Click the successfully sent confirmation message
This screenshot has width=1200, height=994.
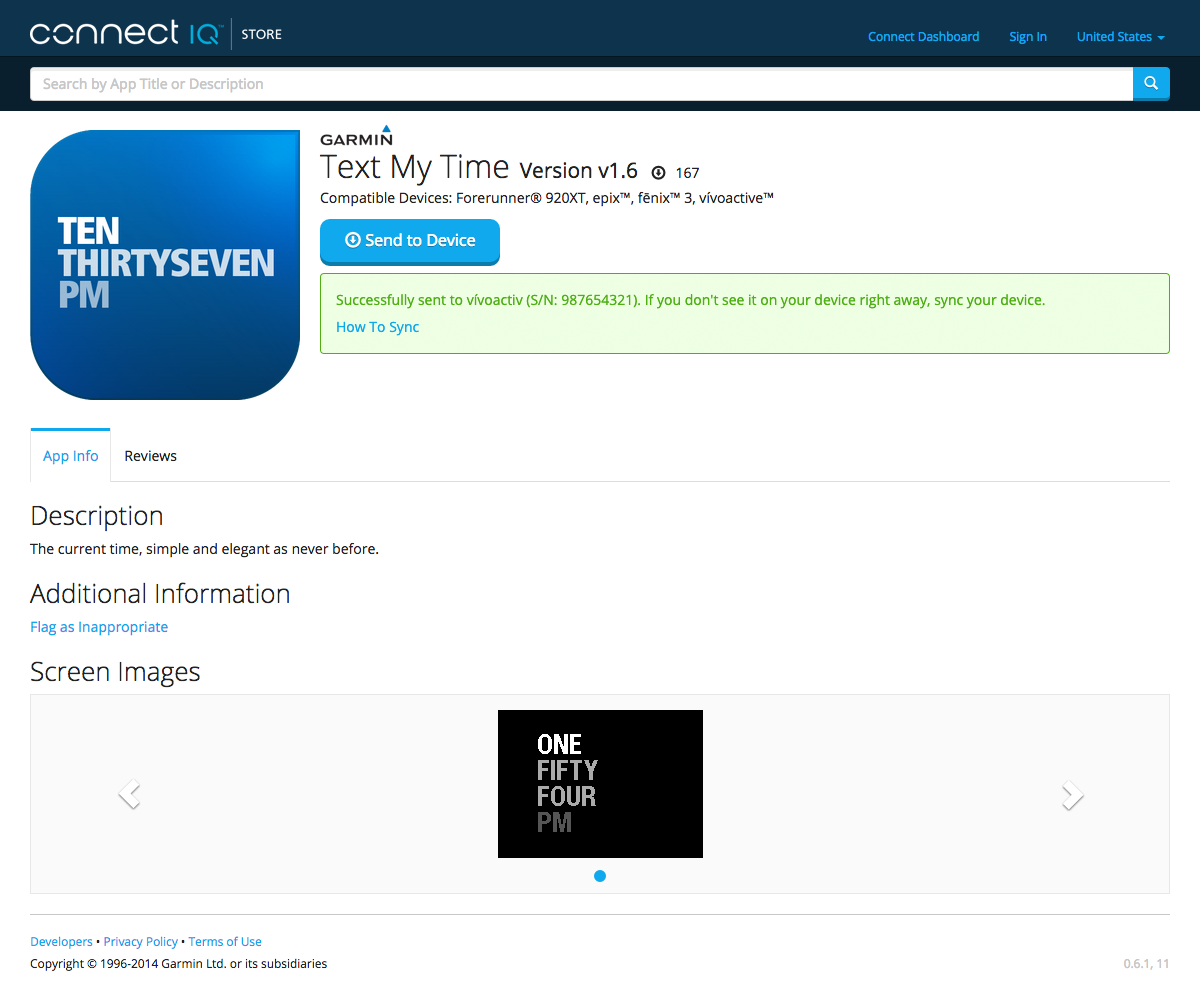pyautogui.click(x=690, y=300)
